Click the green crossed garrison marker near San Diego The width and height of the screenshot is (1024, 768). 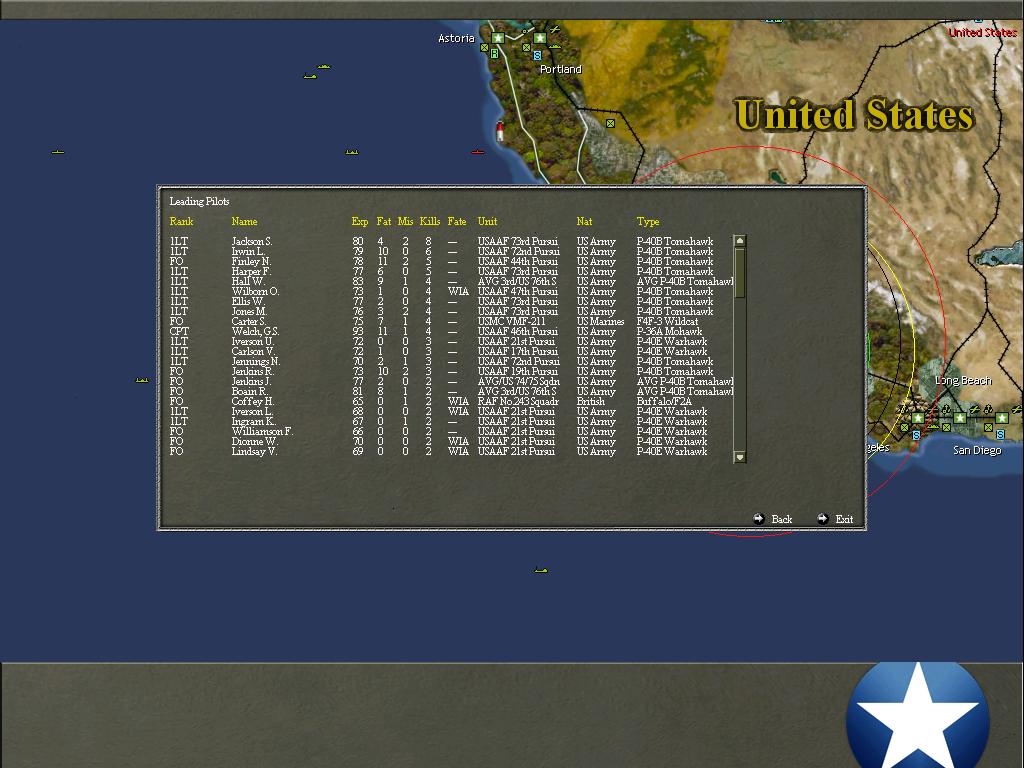[988, 427]
